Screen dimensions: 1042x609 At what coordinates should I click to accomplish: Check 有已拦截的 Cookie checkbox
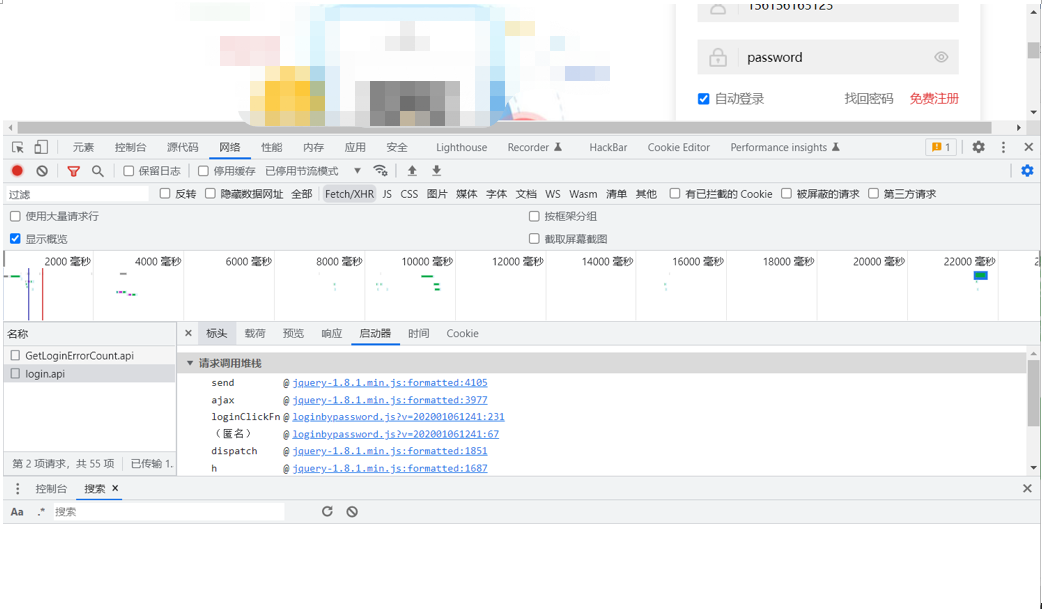675,193
